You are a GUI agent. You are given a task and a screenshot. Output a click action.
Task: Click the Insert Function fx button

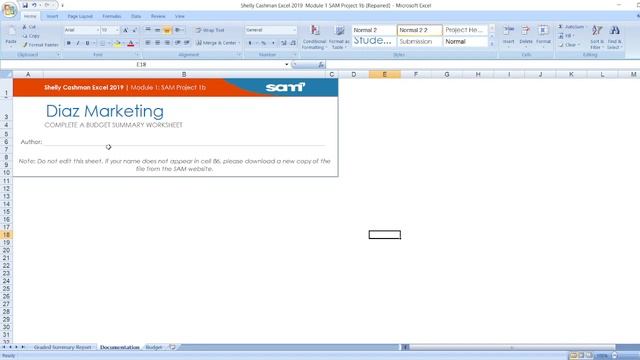(321, 64)
